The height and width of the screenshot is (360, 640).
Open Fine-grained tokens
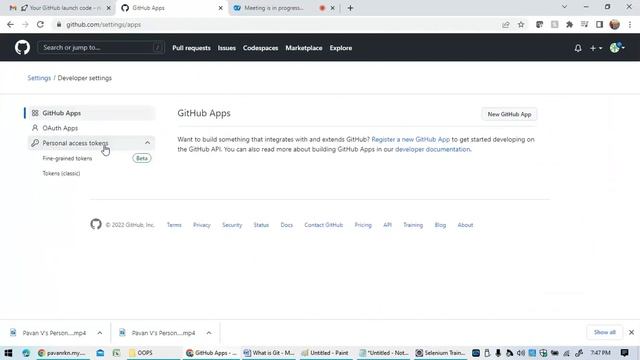point(67,158)
